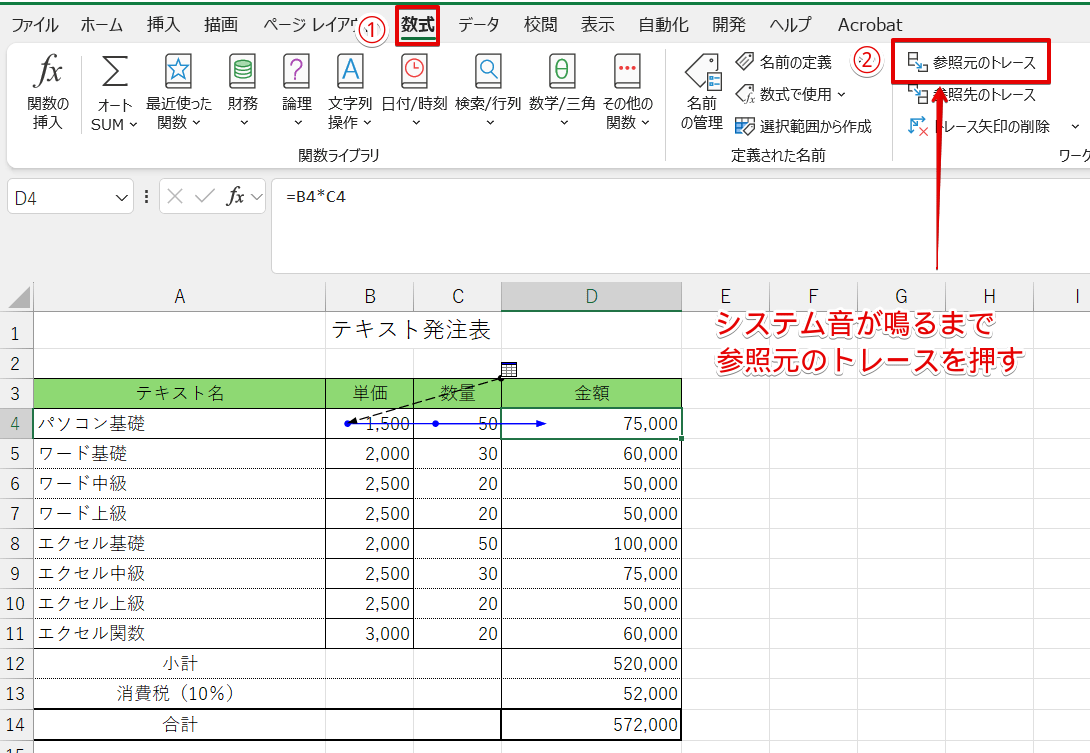Select column A header
This screenshot has height=753, width=1090.
tap(179, 297)
